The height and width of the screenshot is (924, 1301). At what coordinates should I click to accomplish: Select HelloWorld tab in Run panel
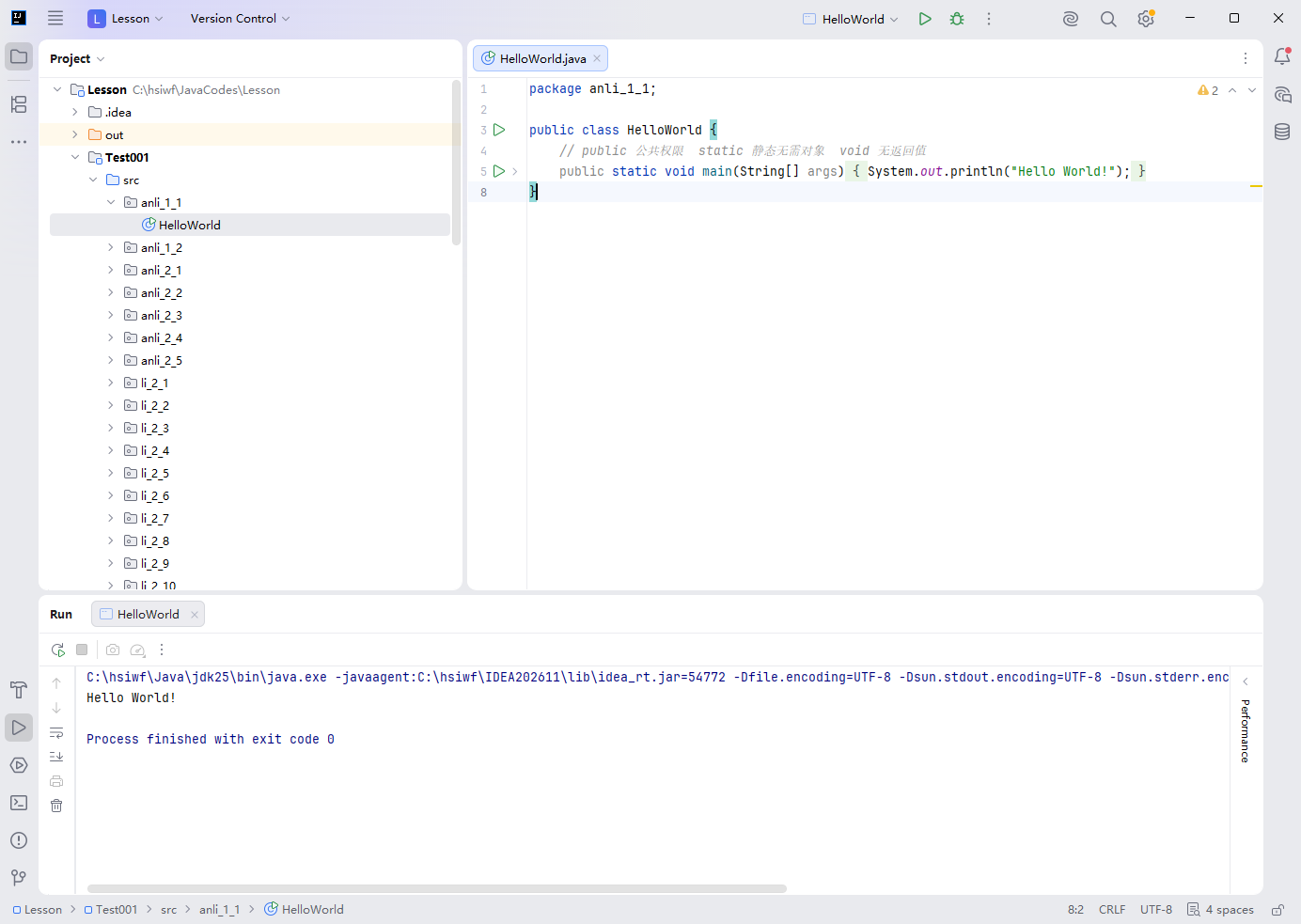[148, 614]
